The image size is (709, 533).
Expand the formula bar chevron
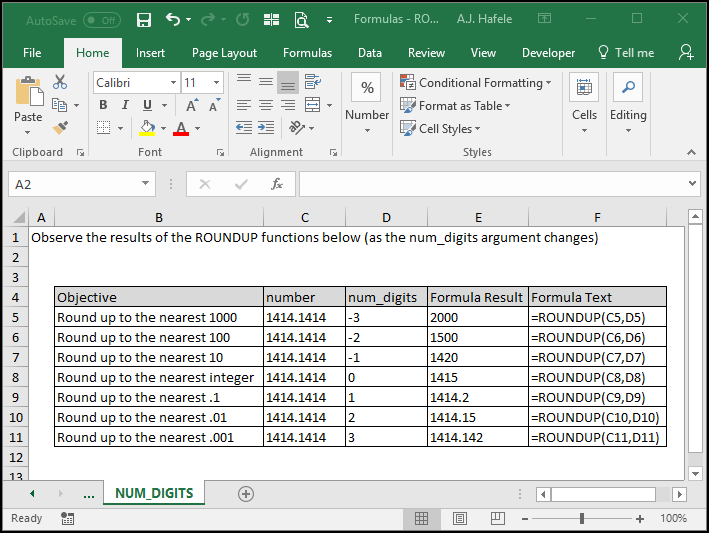pyautogui.click(x=692, y=184)
